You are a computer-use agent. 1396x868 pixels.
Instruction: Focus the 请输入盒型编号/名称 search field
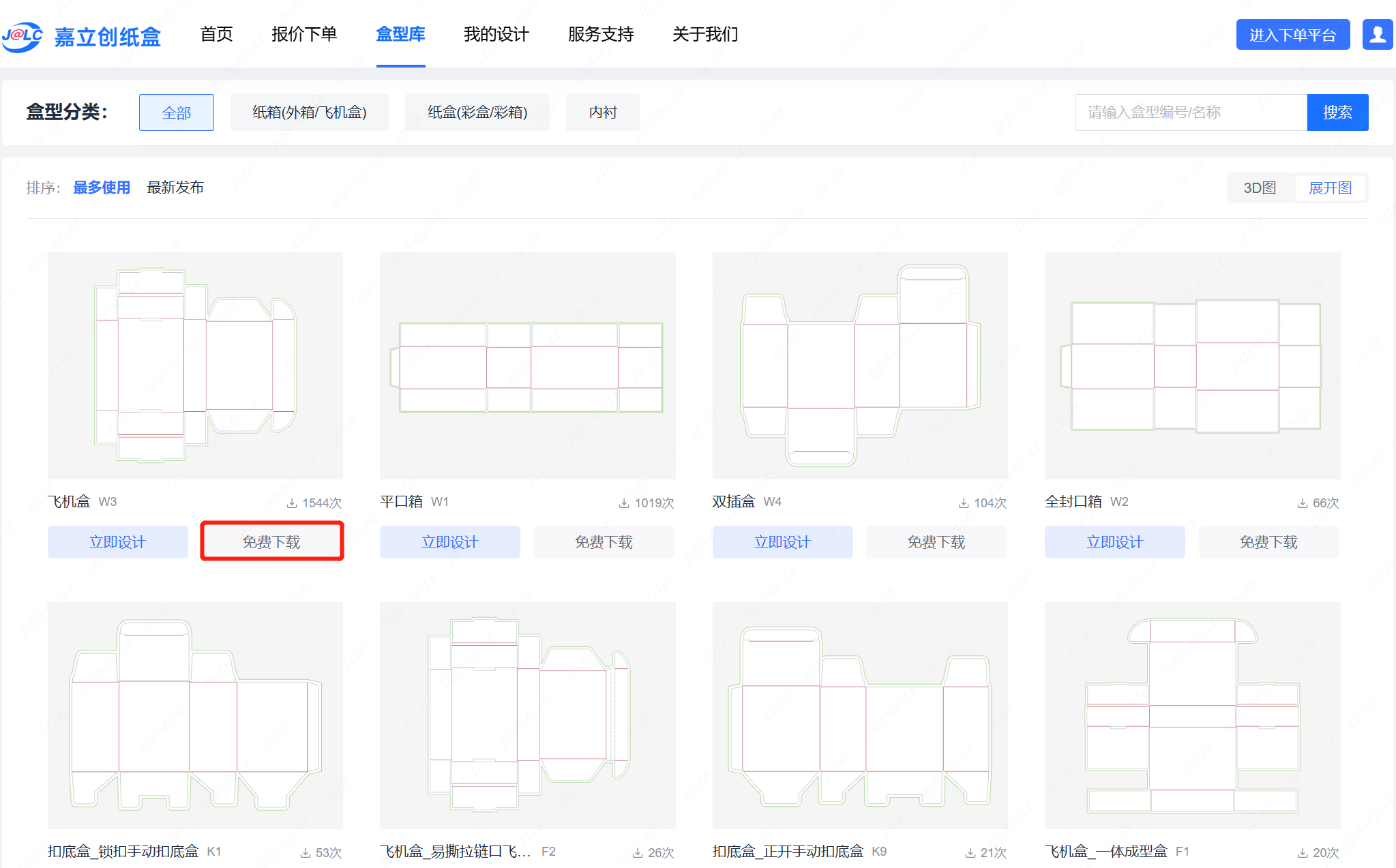(x=1191, y=113)
